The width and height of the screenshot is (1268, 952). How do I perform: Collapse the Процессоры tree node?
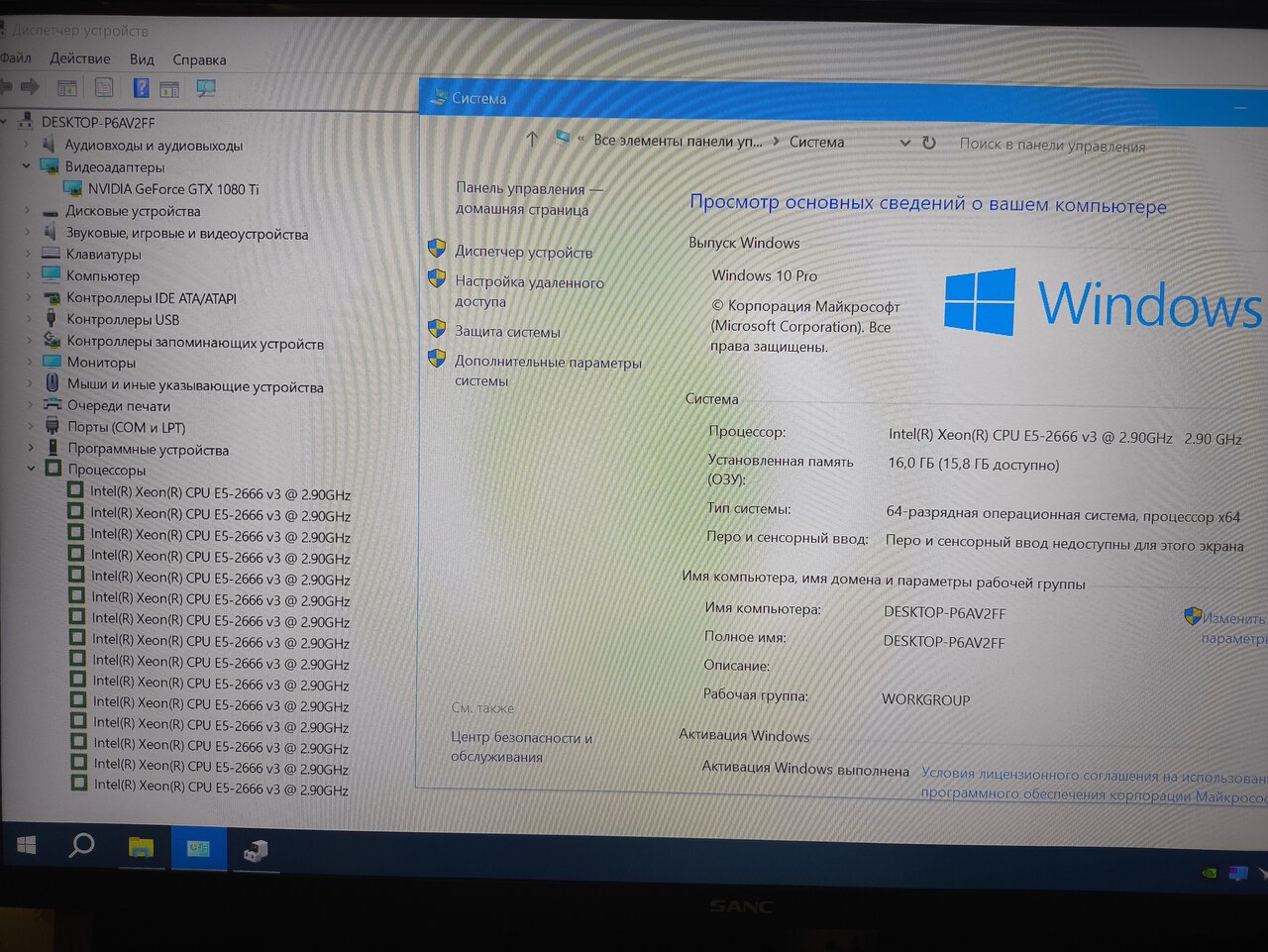coord(31,469)
